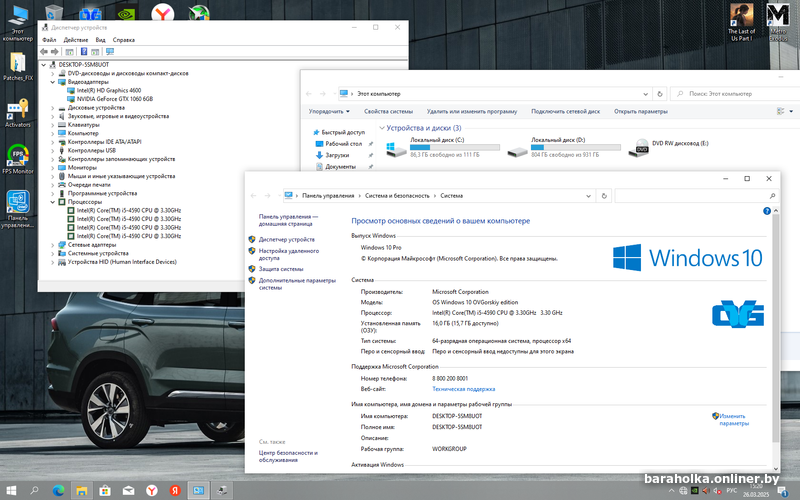Collapse the Процессоры node

53,202
